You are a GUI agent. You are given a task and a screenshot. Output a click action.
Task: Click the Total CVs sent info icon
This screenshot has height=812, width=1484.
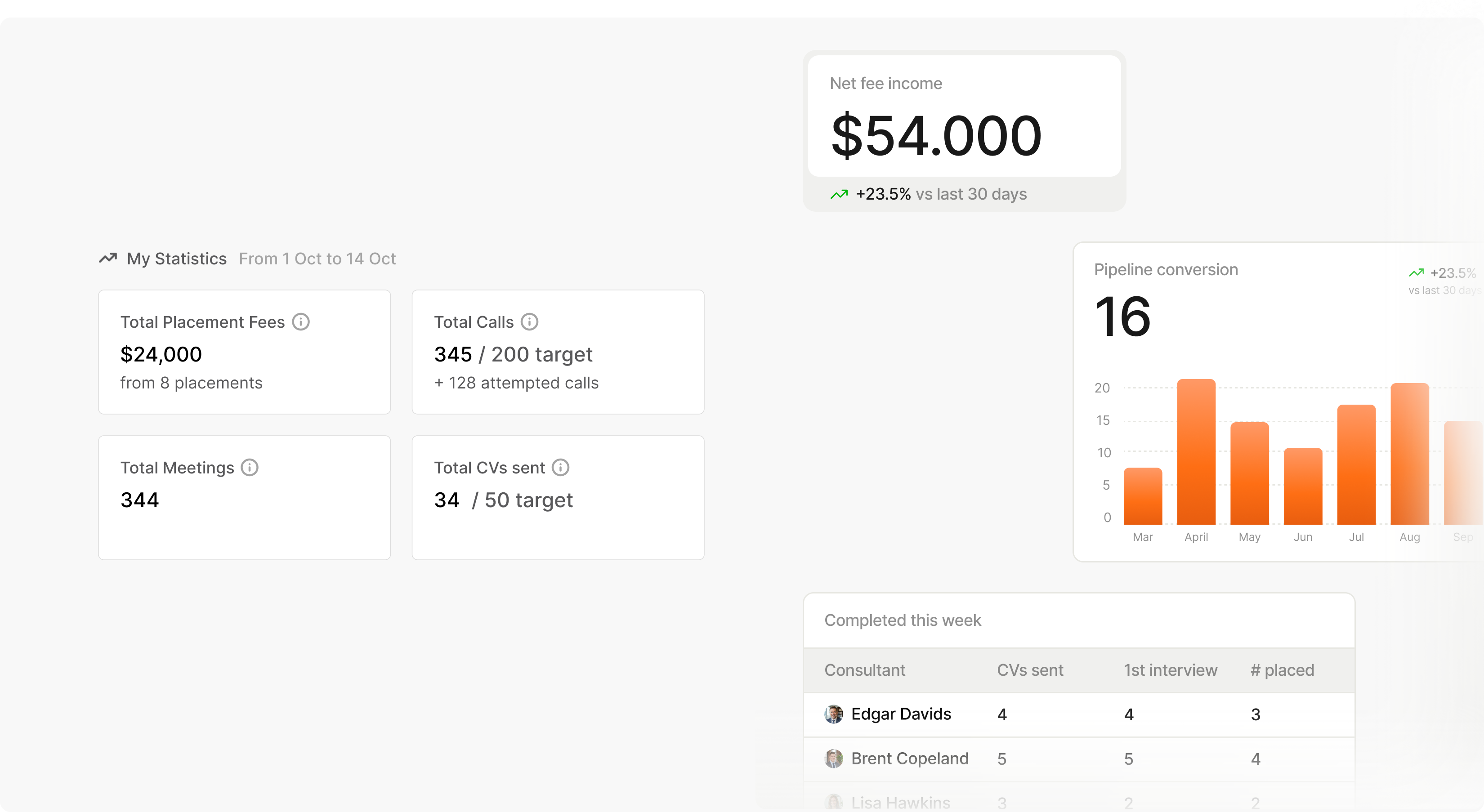(560, 467)
